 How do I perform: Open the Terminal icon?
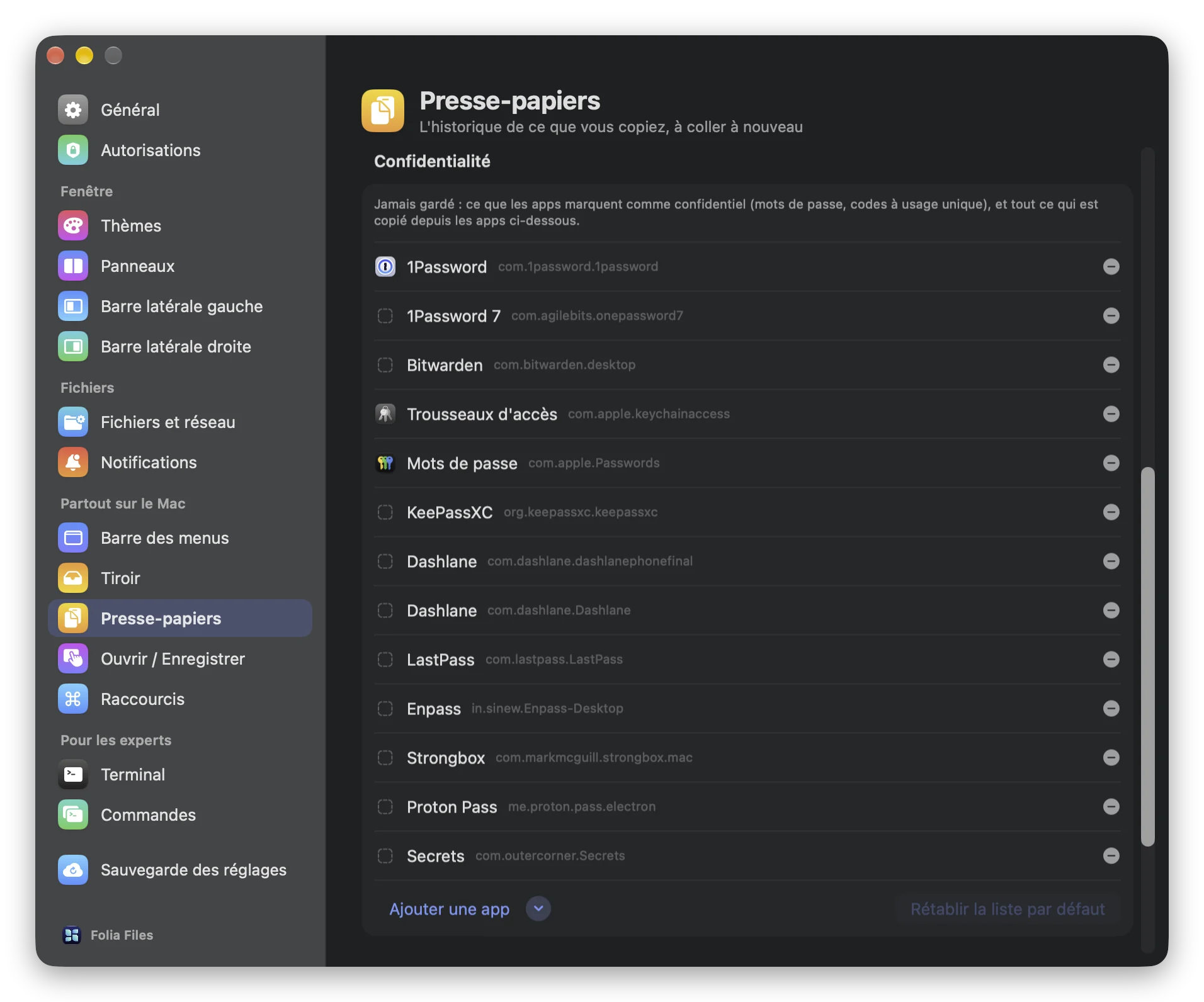click(x=73, y=775)
